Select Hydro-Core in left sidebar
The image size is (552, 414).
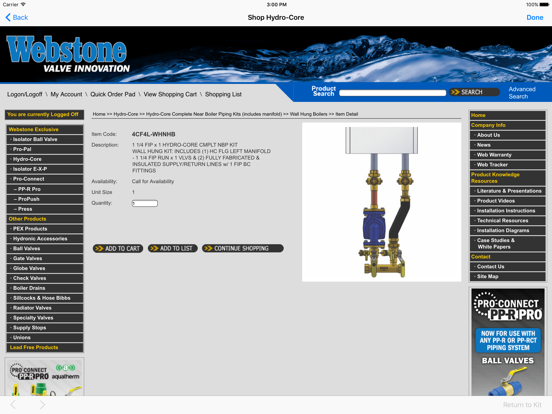(x=45, y=159)
